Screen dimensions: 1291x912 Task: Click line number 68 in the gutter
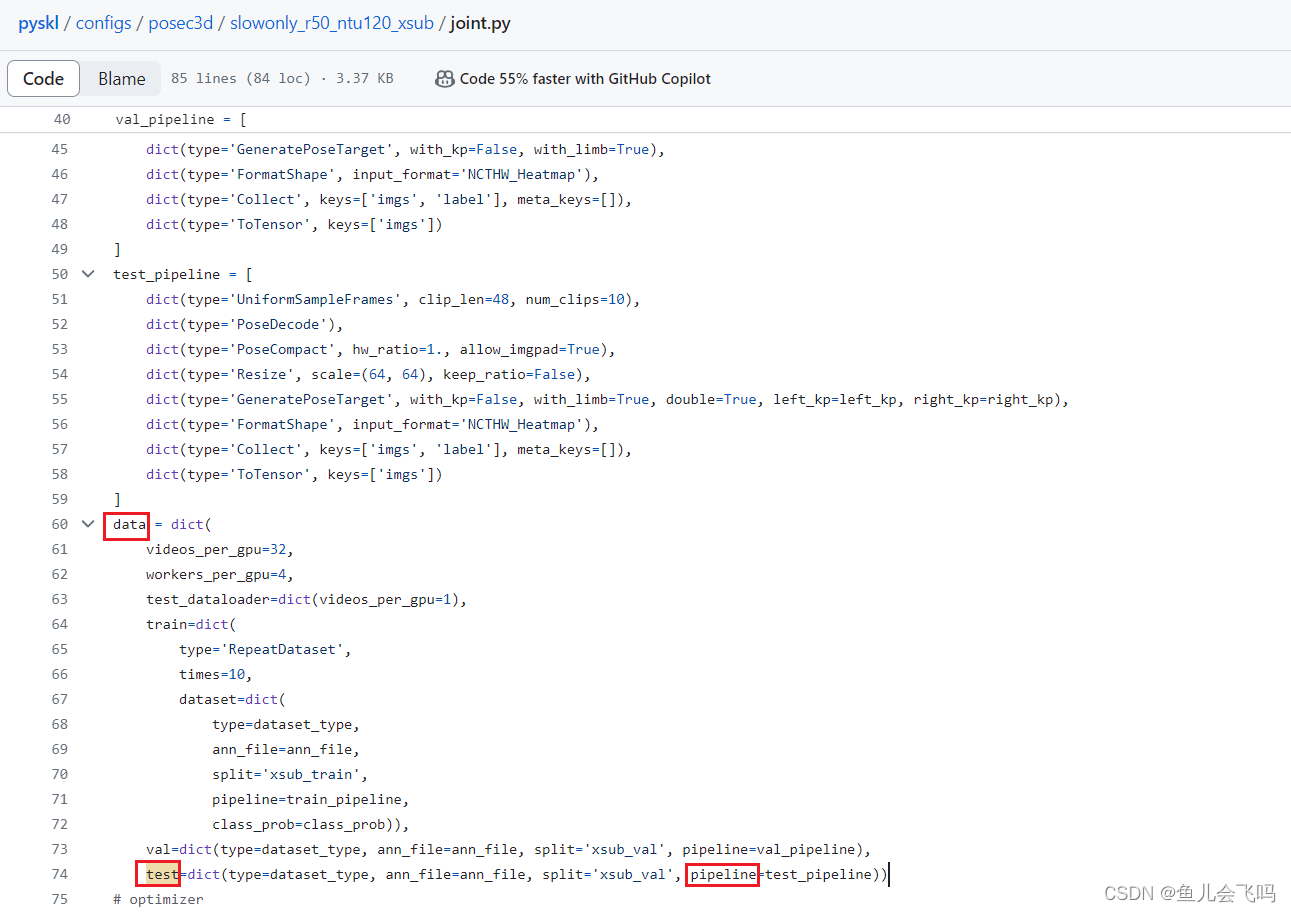pos(59,724)
